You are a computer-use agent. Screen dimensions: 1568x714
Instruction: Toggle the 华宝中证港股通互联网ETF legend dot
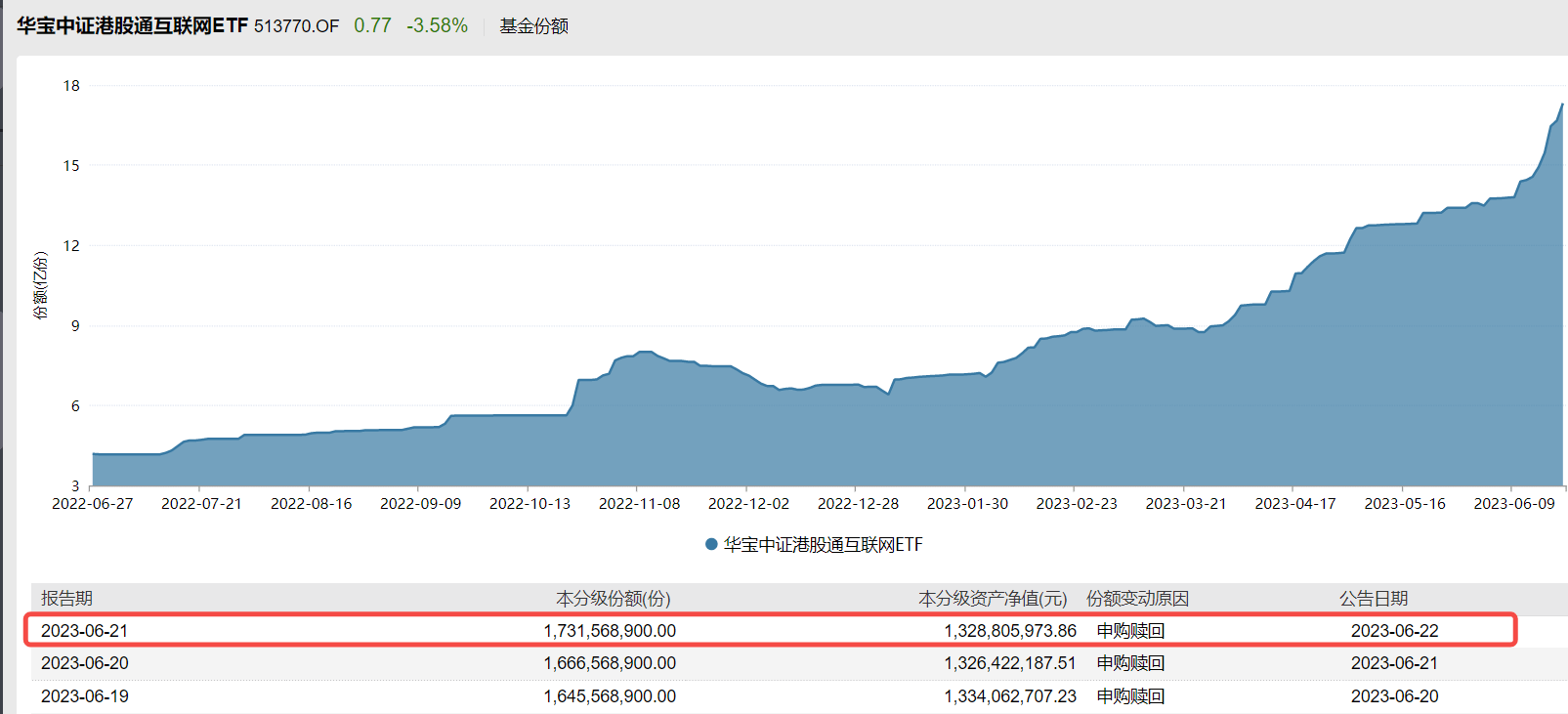click(711, 545)
